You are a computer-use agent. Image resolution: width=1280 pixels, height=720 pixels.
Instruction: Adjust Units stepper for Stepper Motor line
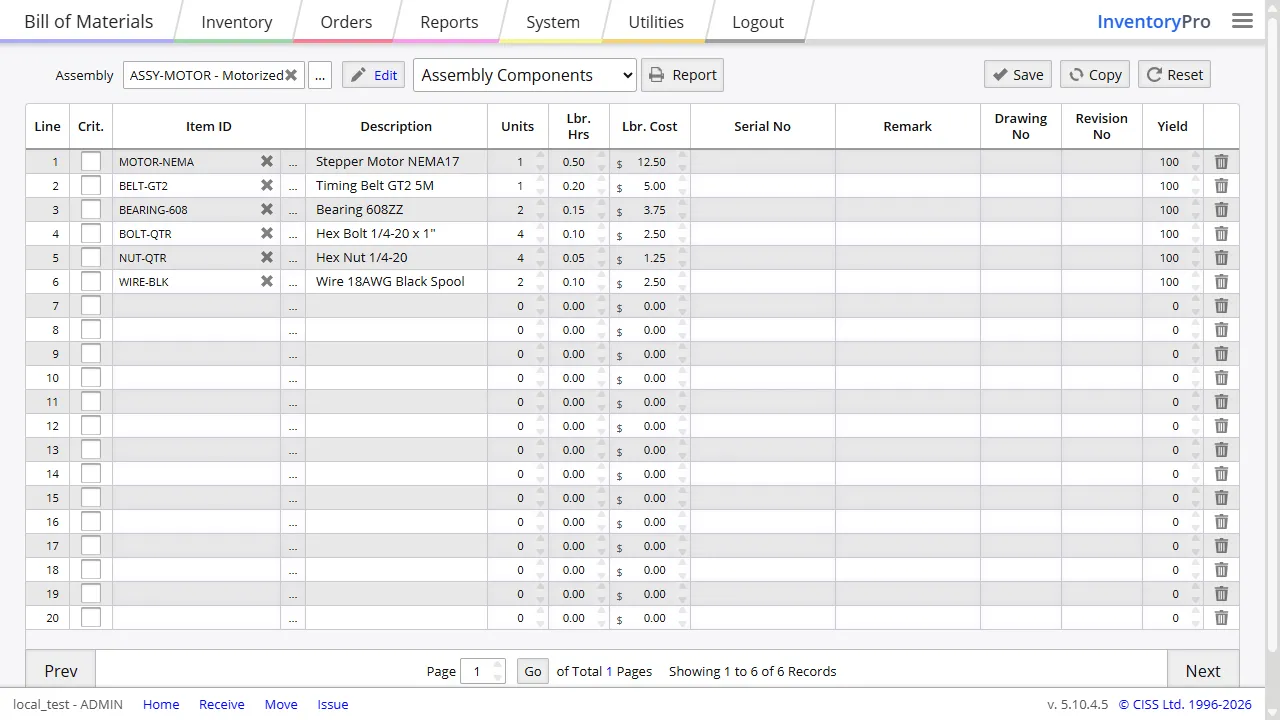tap(540, 162)
